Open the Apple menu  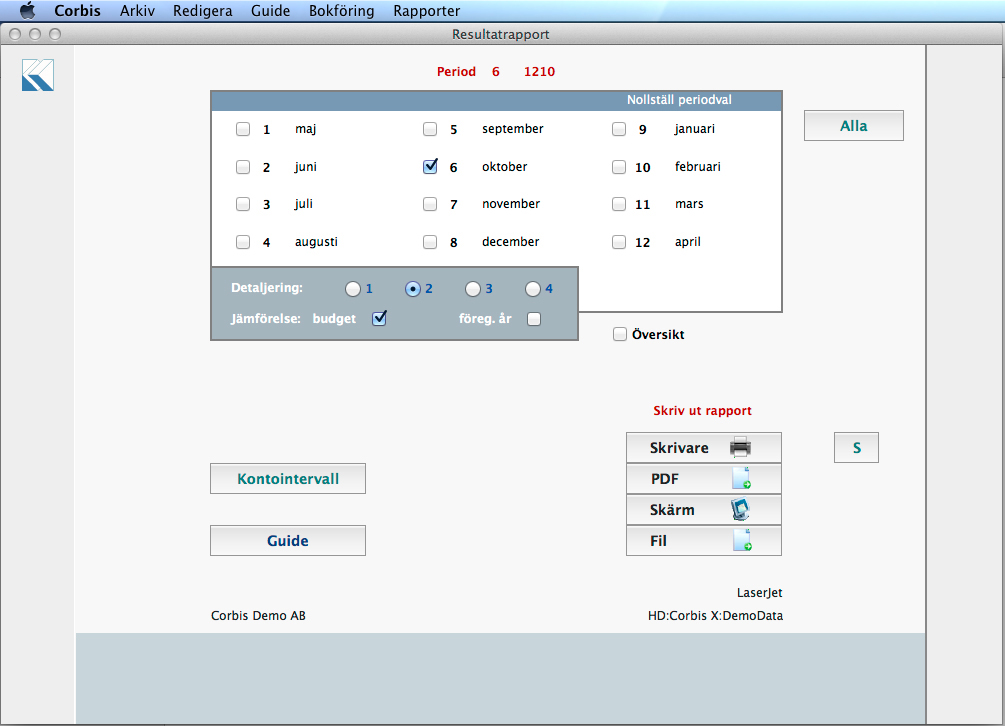27,10
